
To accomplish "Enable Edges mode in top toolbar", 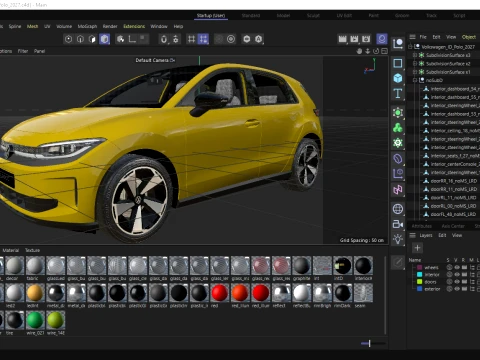I will pos(80,39).
